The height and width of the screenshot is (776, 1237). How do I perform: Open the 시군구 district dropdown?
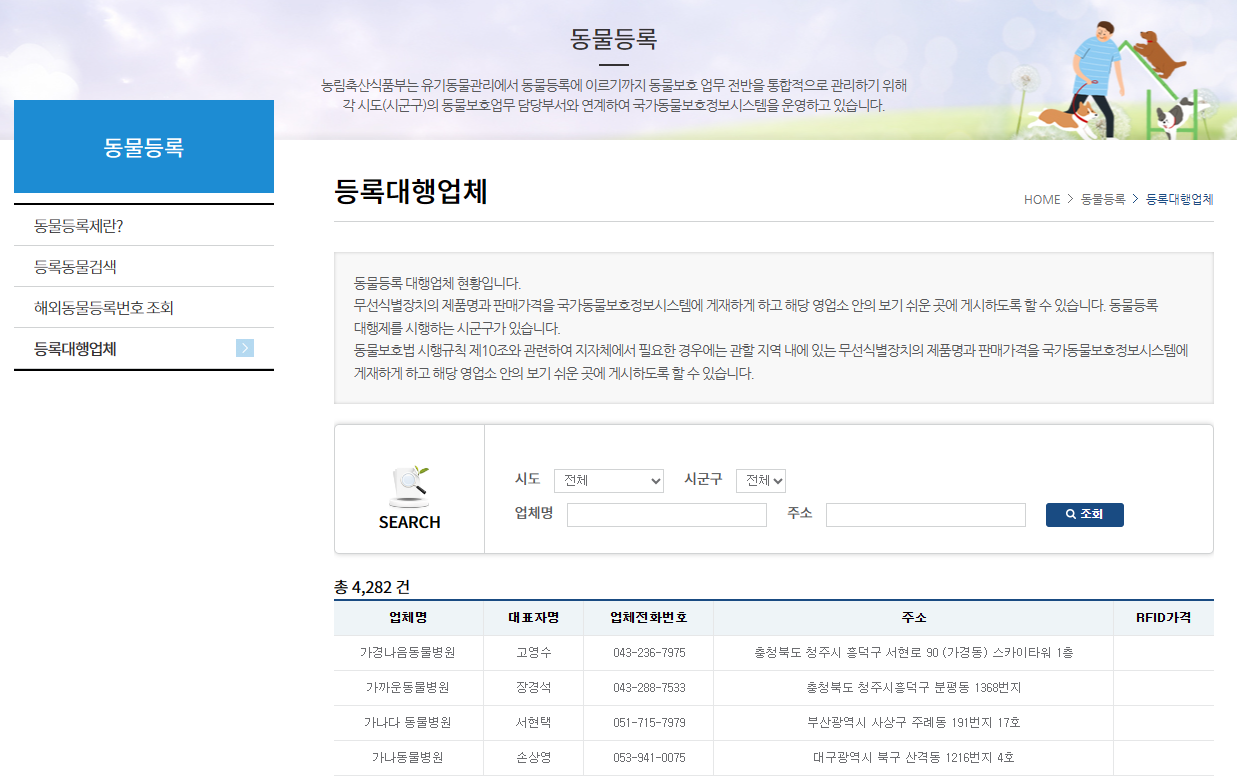761,480
